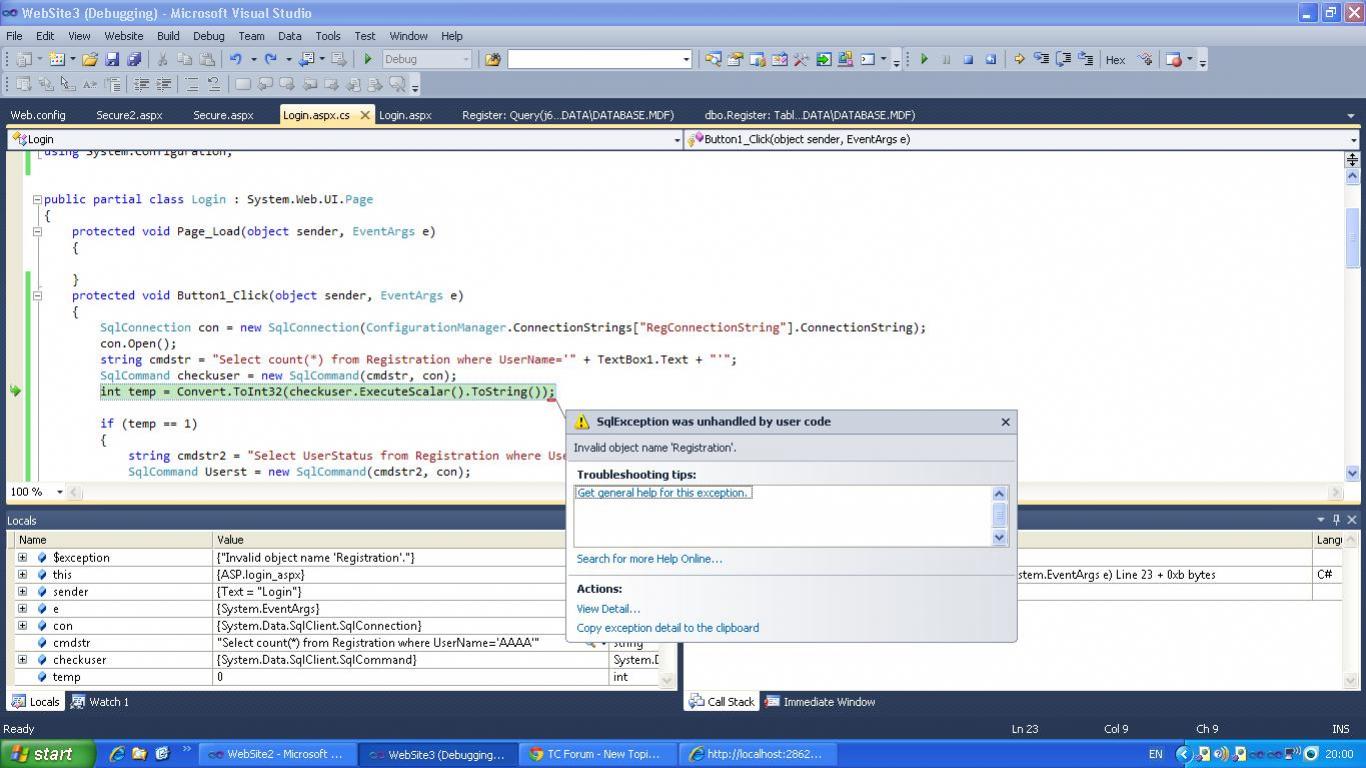Click 'Copy exception detail to the clipboard'
1366x768 pixels.
667,628
